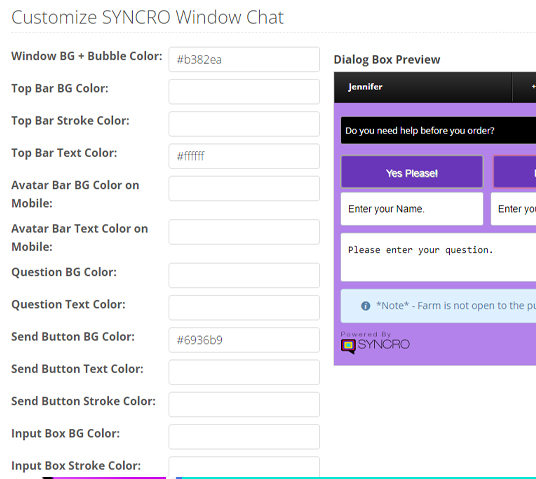Select the Send Button Stroke Color field
The height and width of the screenshot is (479, 536).
pos(244,404)
